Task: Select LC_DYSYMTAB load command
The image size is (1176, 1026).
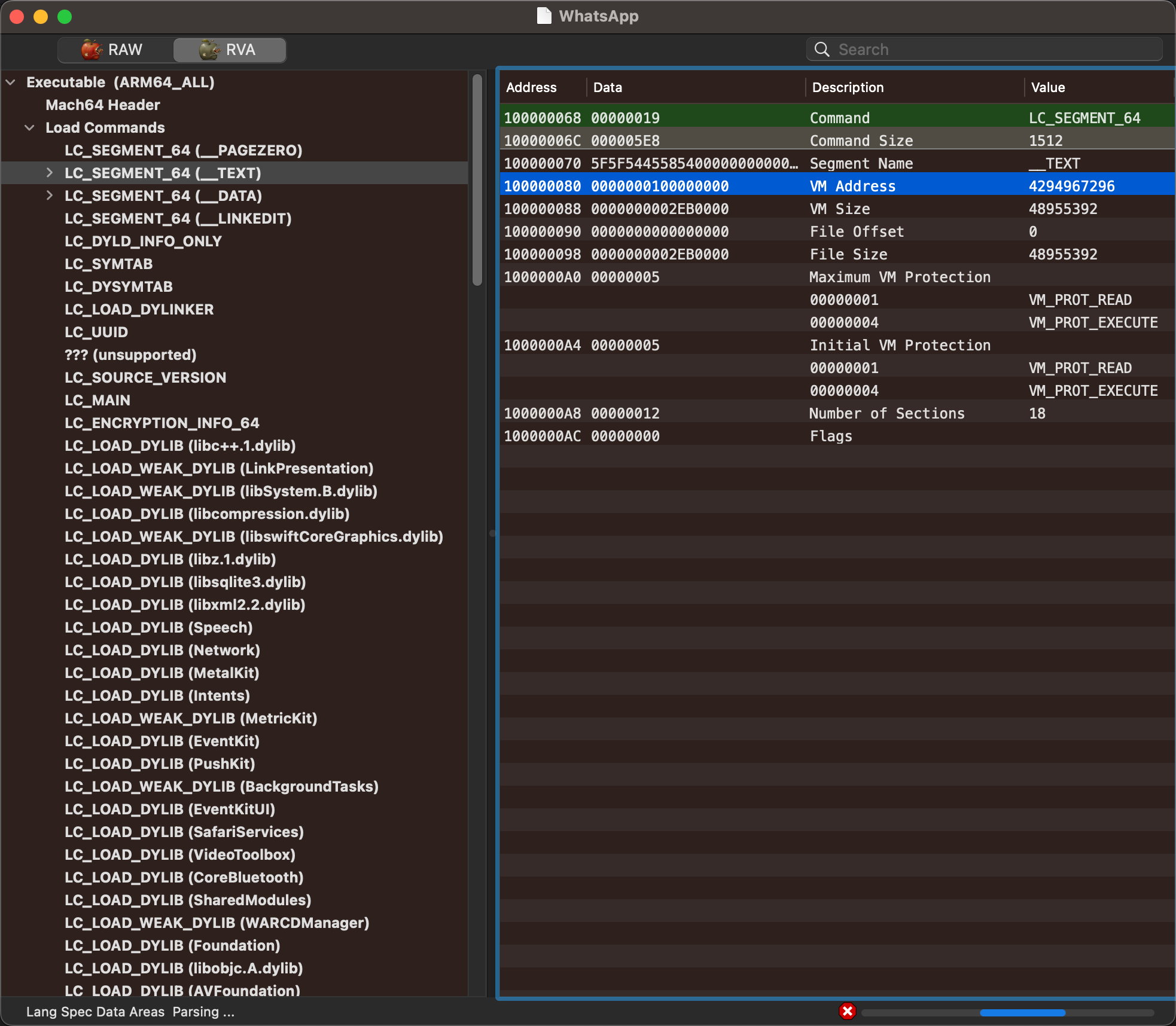Action: point(119,286)
